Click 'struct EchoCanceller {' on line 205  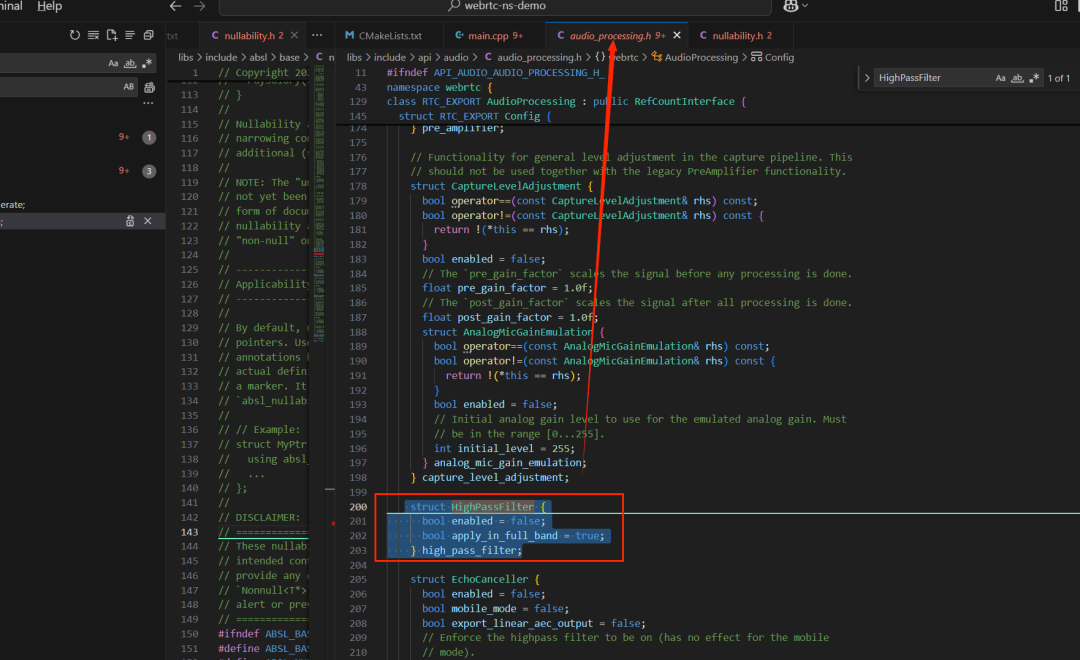click(475, 579)
